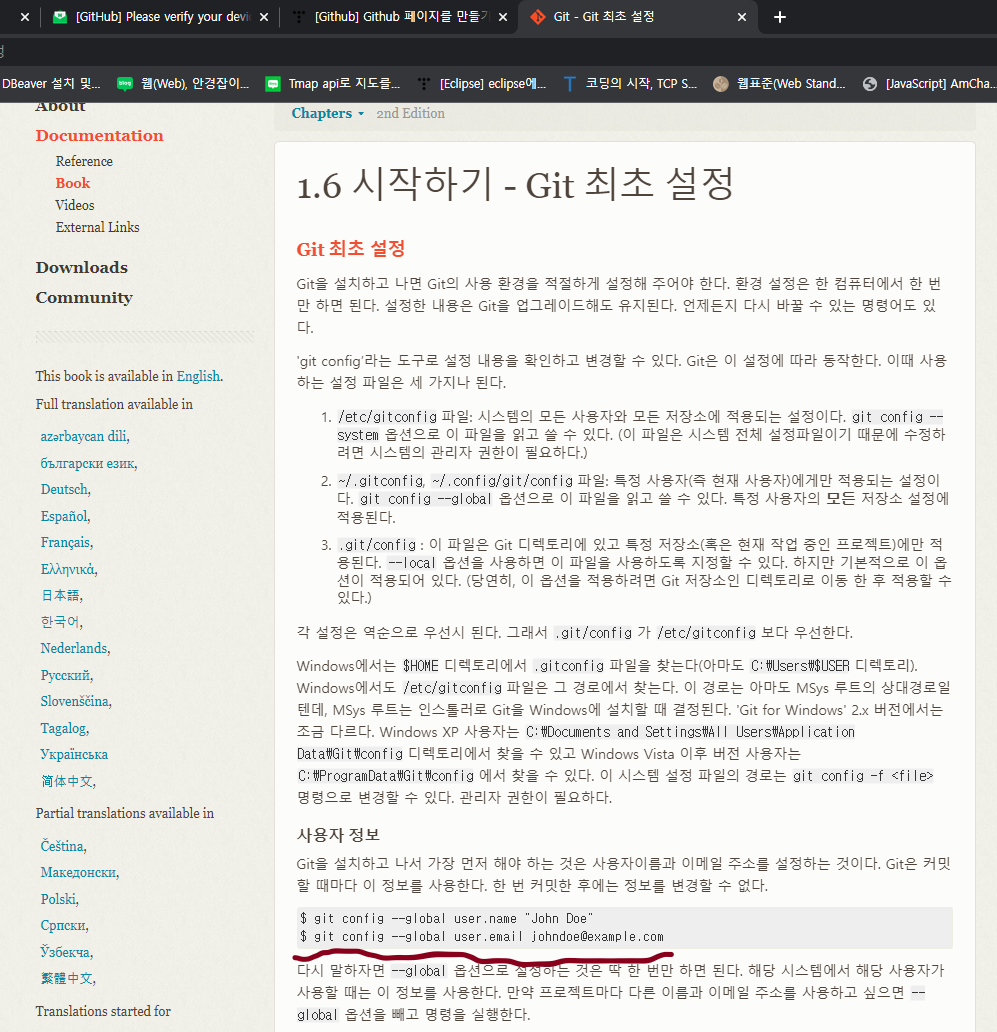Click the .git/config code text in item 3
997x1032 pixels.
(x=378, y=545)
